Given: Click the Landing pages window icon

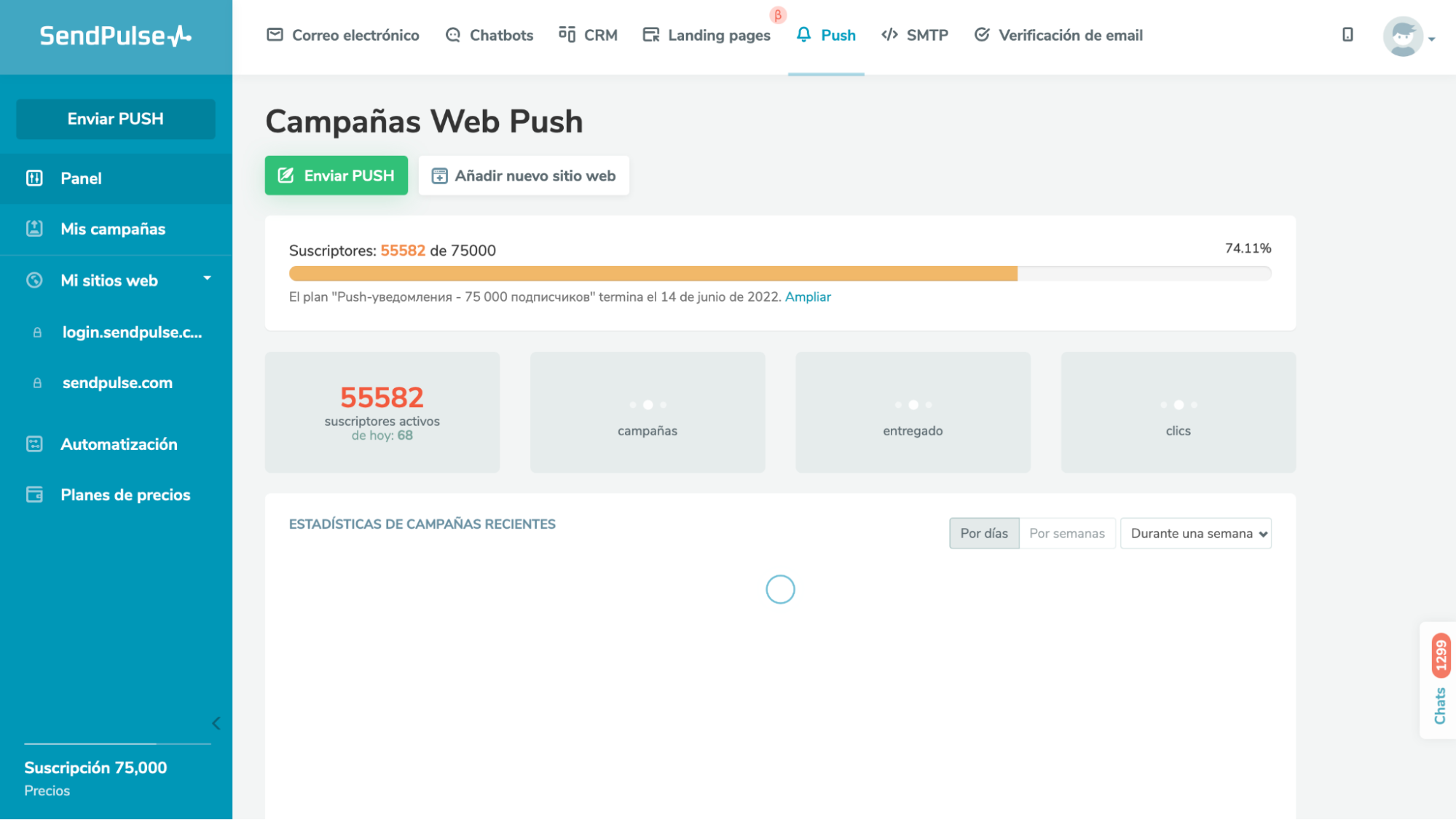Looking at the screenshot, I should click(x=650, y=35).
